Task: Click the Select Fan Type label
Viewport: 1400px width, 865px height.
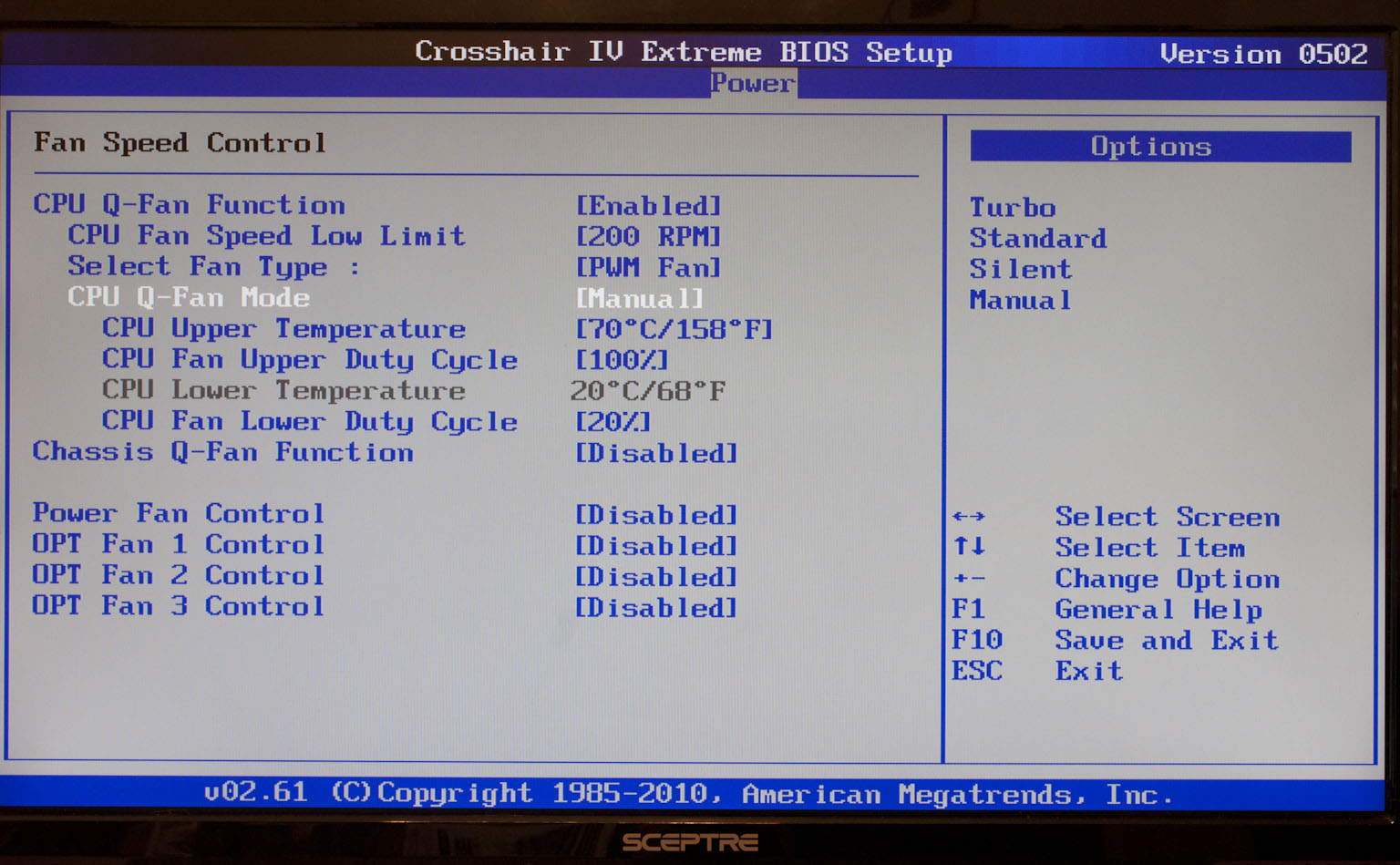Action: pyautogui.click(x=213, y=267)
